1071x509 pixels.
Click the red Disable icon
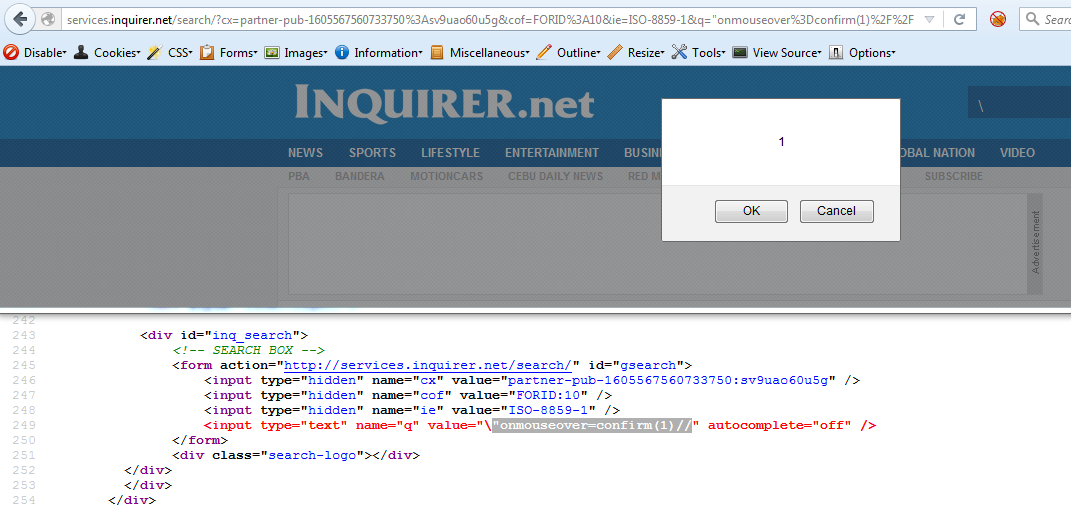(x=10, y=53)
